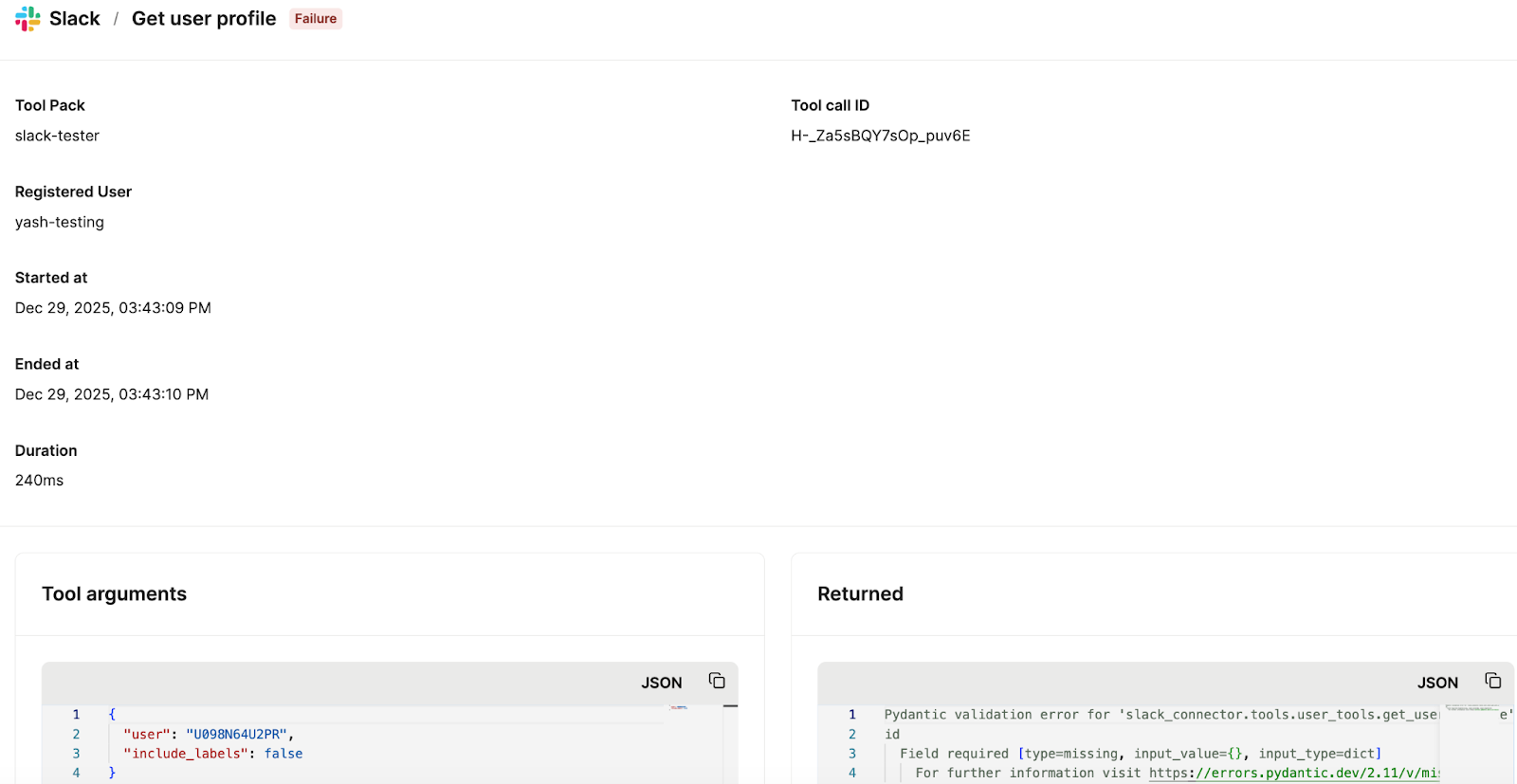Click the Registered User label

pyautogui.click(x=73, y=191)
